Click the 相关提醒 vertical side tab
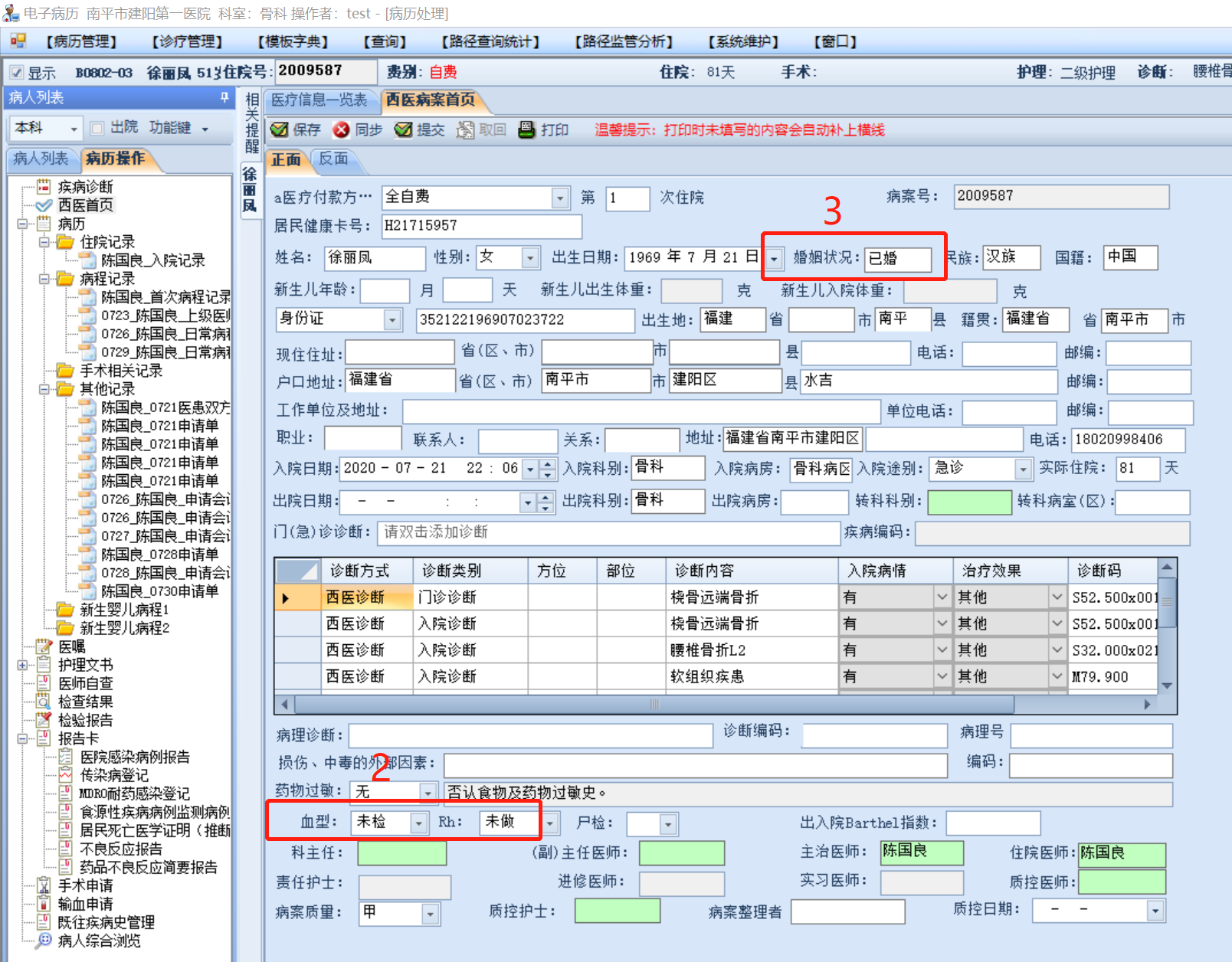 [252, 123]
